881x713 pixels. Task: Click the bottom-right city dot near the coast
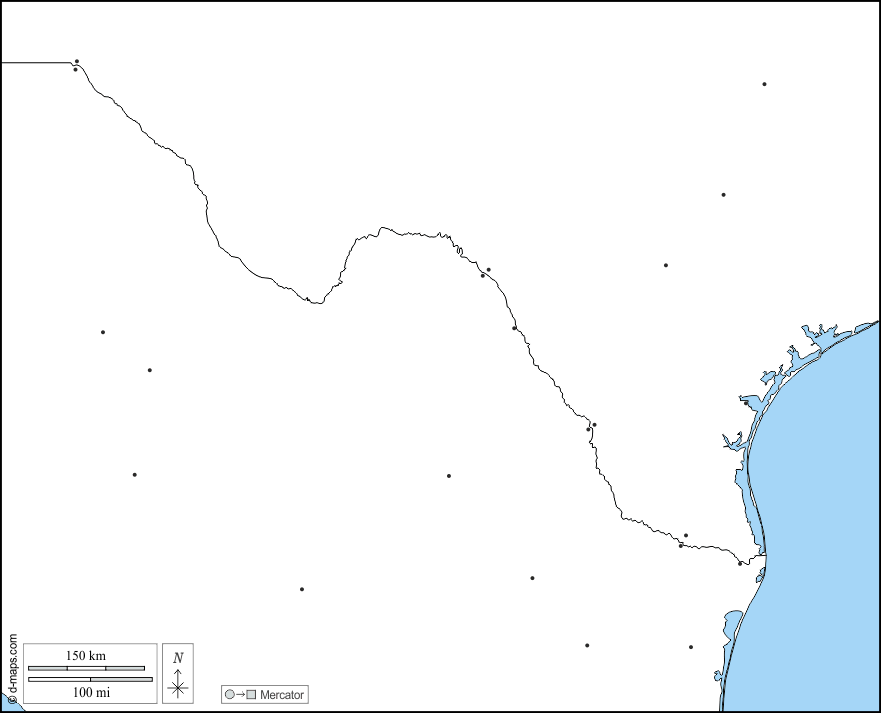click(x=690, y=647)
